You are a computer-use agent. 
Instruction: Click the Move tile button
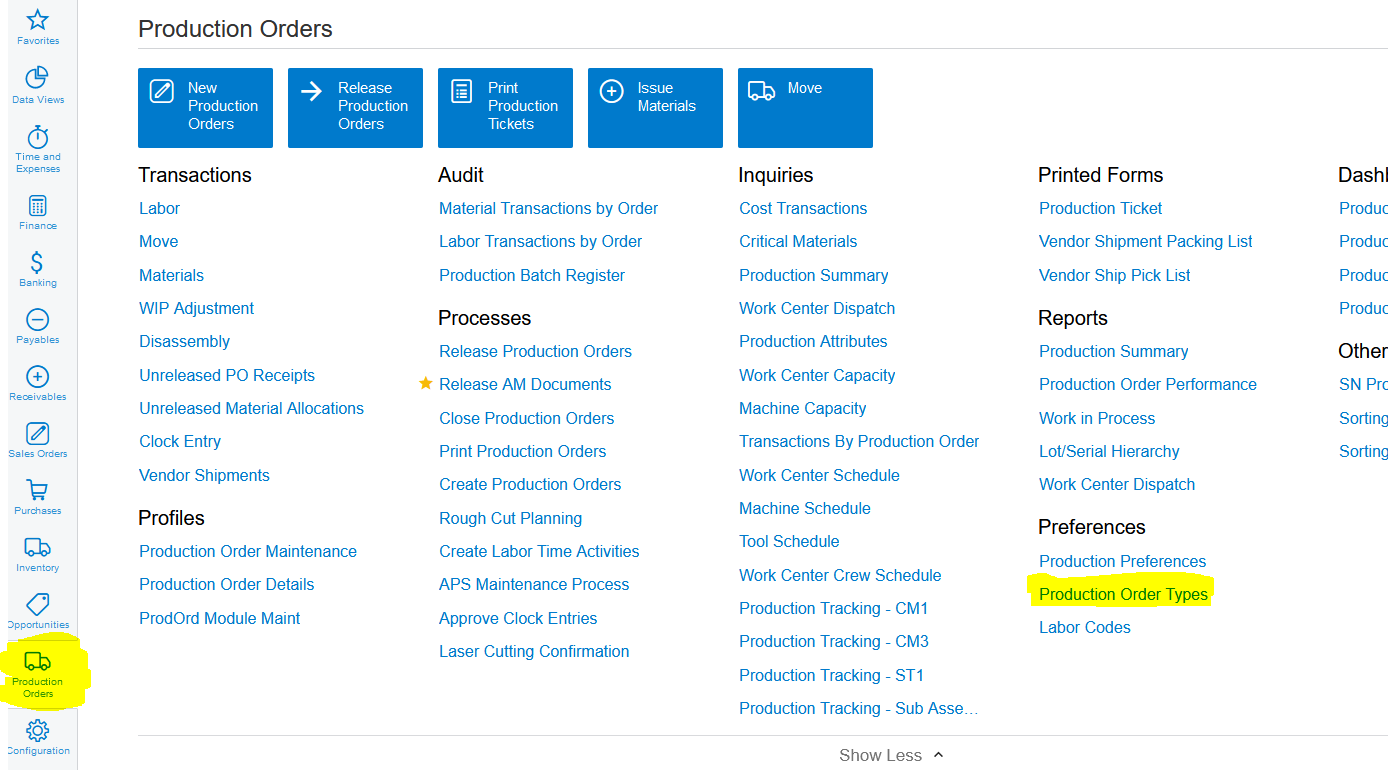click(805, 107)
